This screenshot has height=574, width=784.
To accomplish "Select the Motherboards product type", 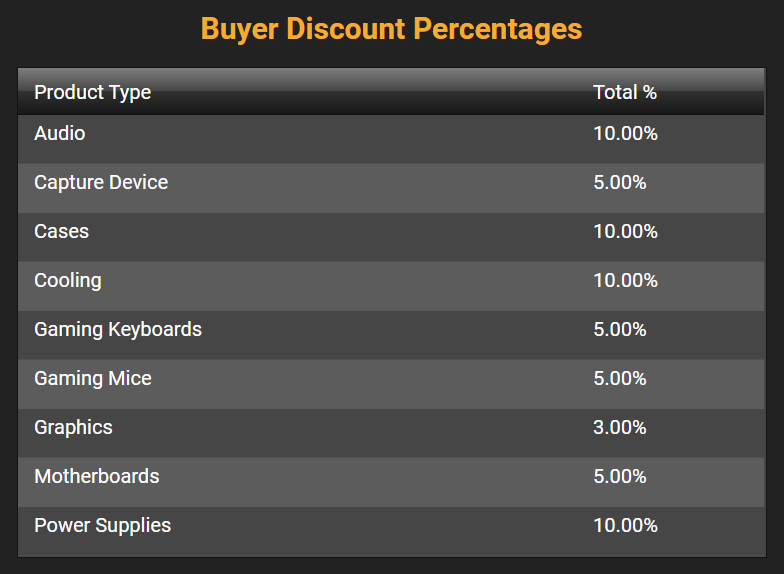I will (x=97, y=476).
